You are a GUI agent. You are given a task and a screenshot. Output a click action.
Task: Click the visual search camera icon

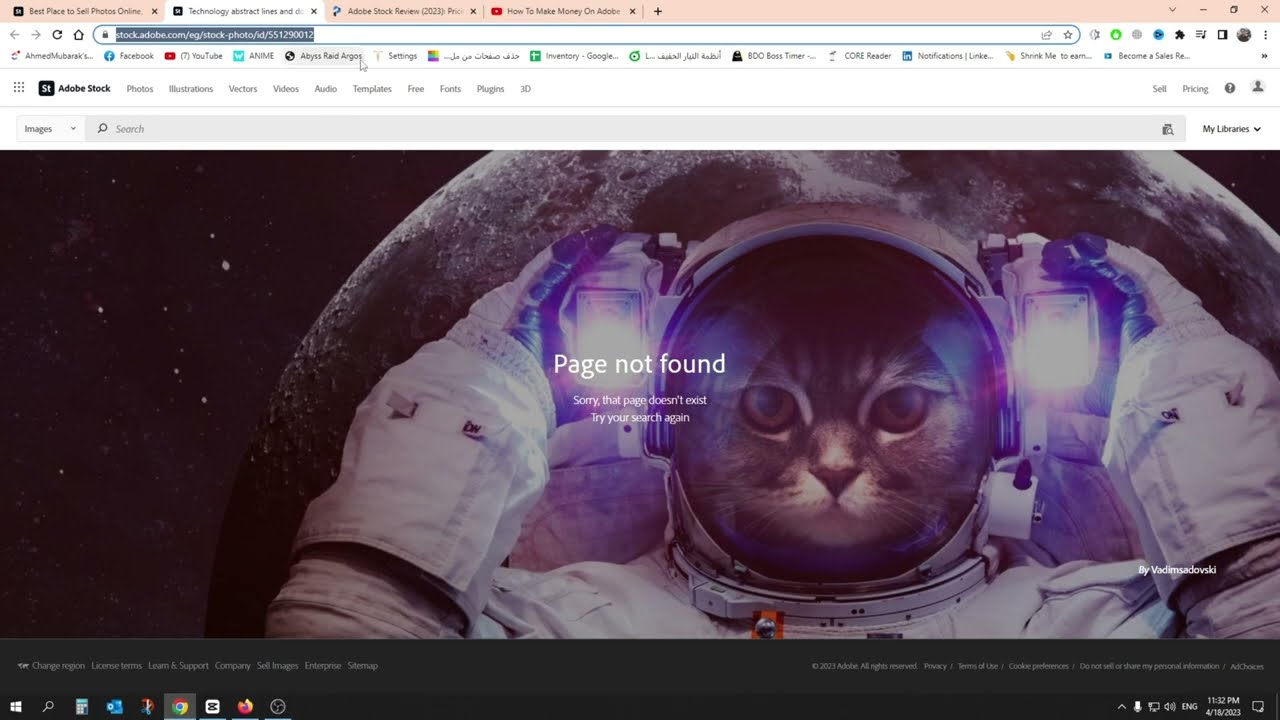1167,129
